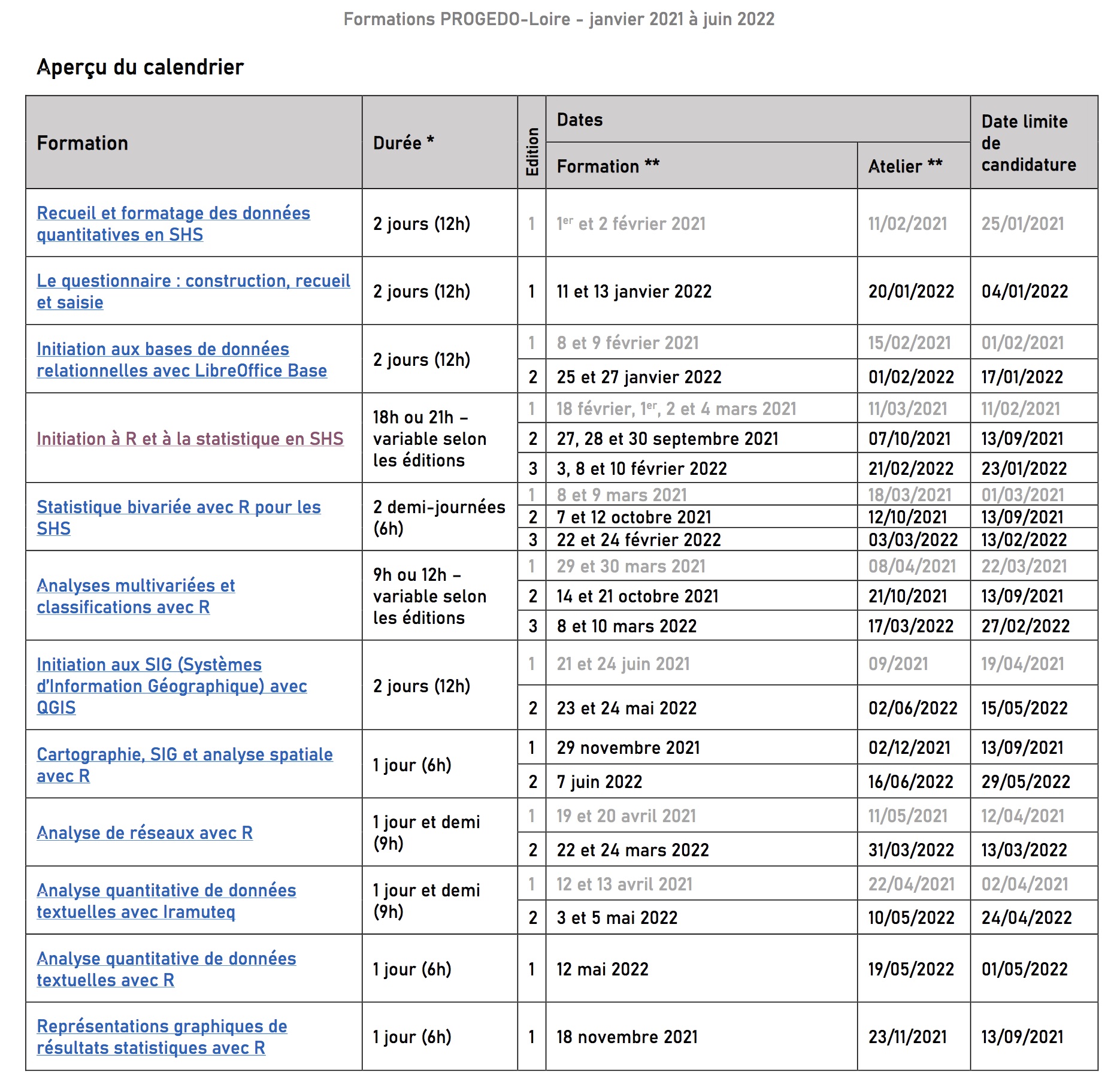Click deadline date '24/04/2022'
The width and height of the screenshot is (1120, 1091).
1026,917
